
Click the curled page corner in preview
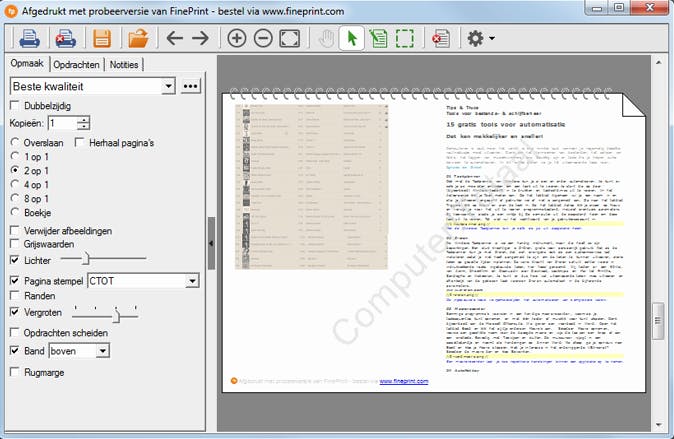pyautogui.click(x=633, y=105)
